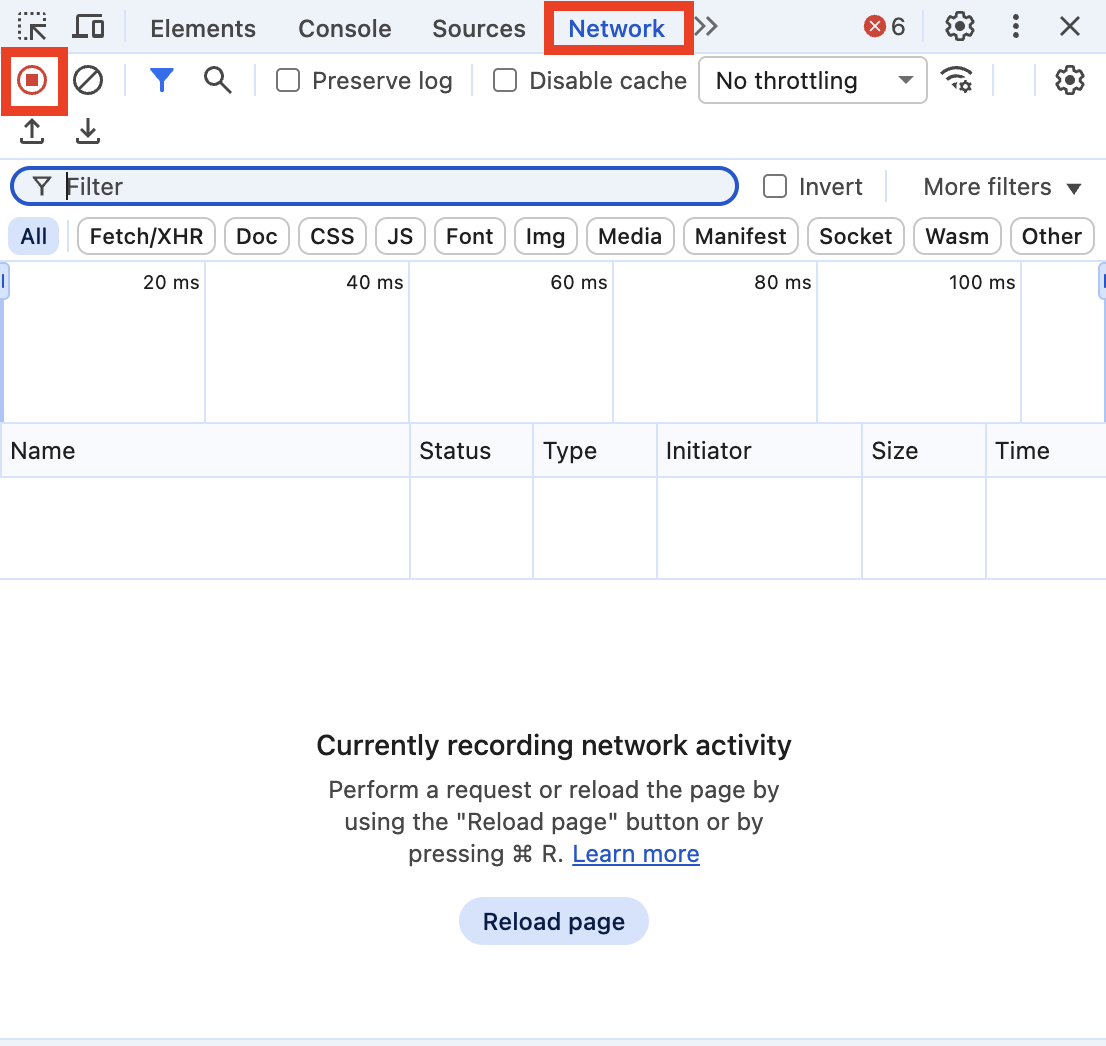Filter requests by Doc
1106x1046 pixels.
click(257, 236)
